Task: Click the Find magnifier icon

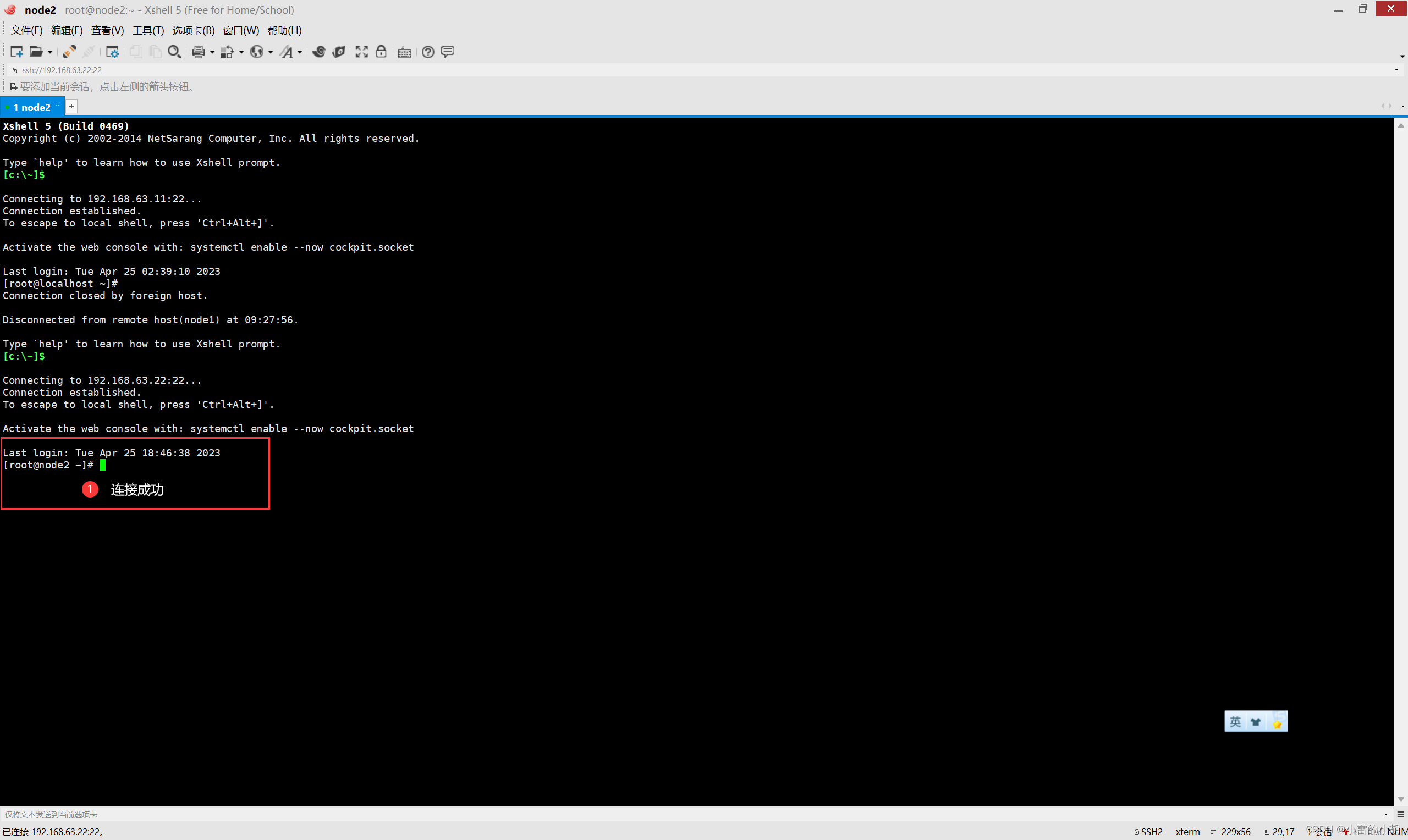Action: coord(174,52)
